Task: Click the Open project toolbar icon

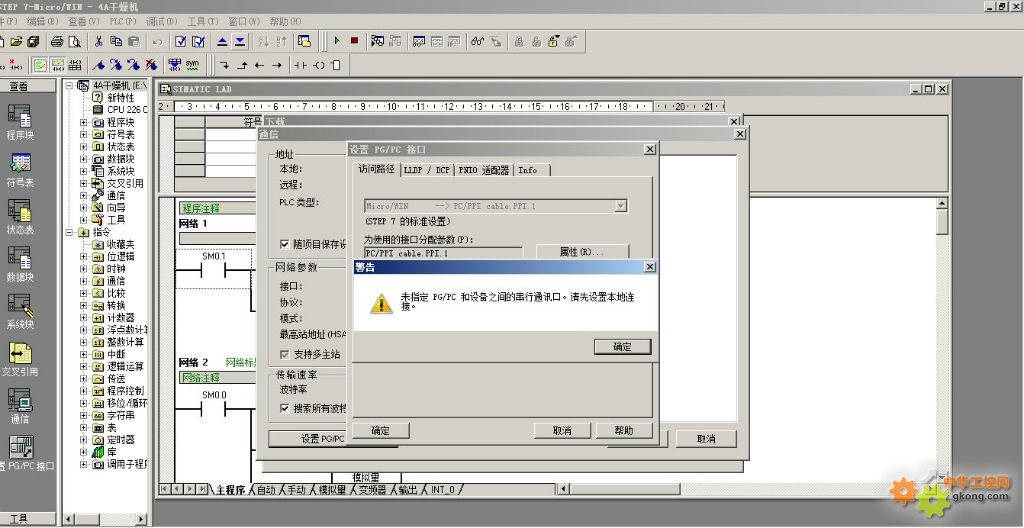Action: click(x=16, y=42)
